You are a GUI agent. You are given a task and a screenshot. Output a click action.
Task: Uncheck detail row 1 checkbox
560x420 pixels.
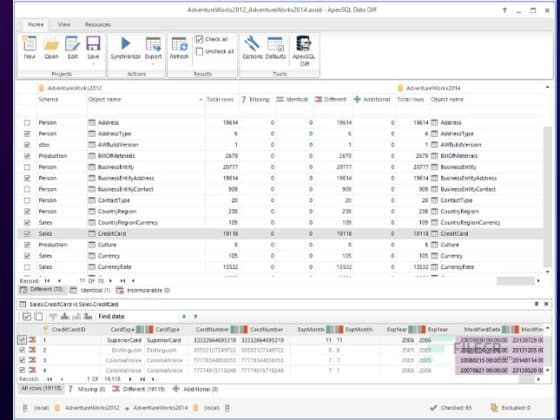(x=22, y=340)
